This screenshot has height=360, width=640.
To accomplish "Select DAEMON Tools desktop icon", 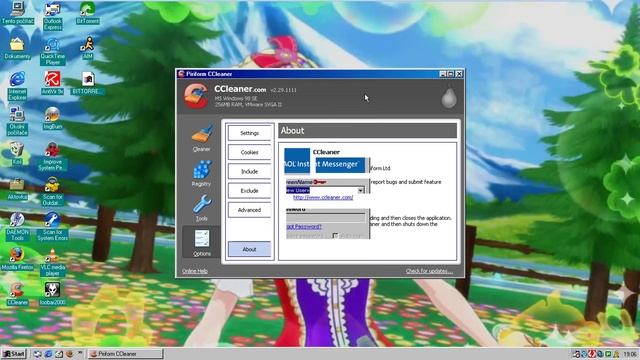I will coord(17,227).
